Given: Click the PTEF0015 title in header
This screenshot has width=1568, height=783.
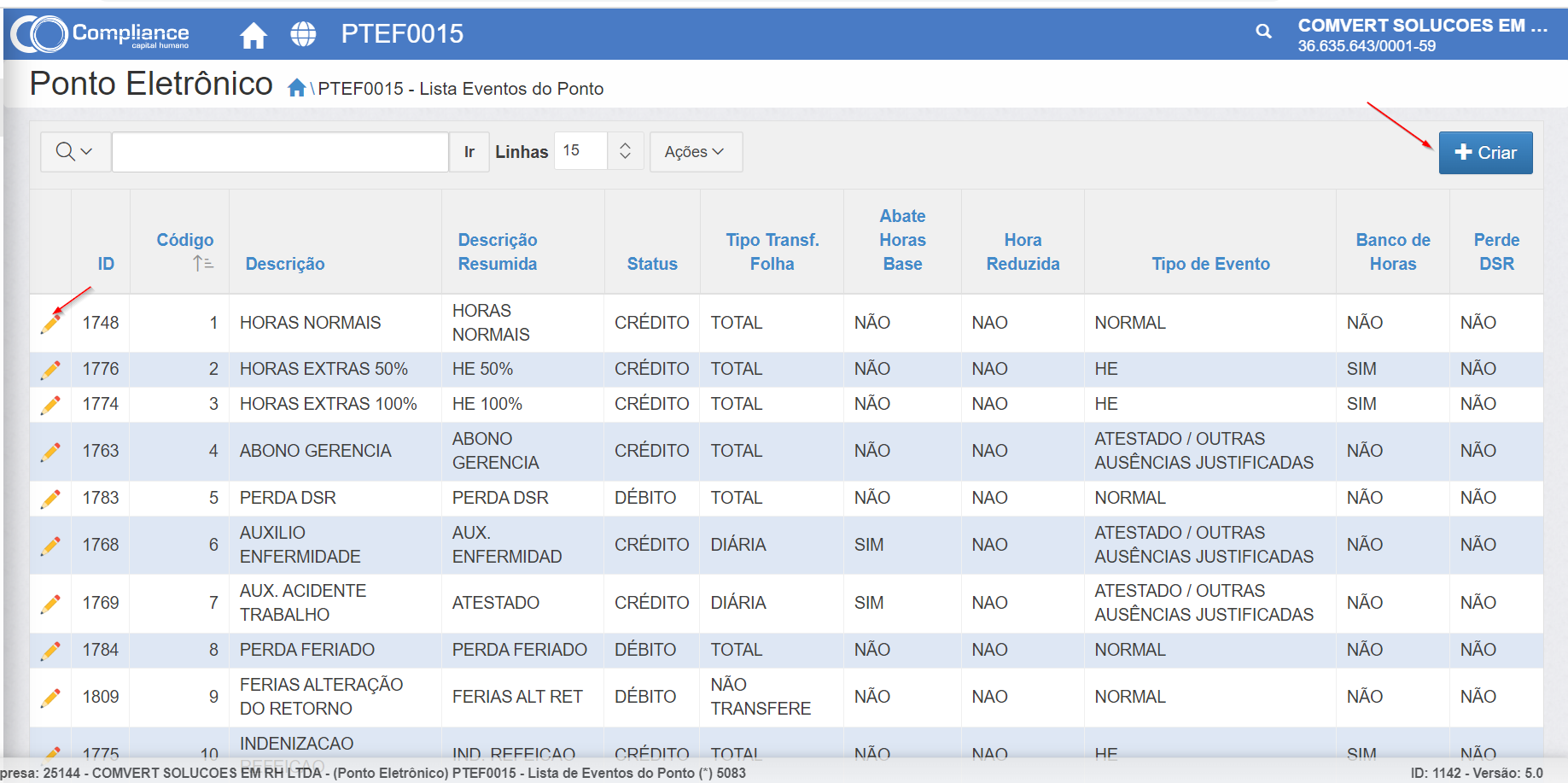Looking at the screenshot, I should click(x=402, y=34).
